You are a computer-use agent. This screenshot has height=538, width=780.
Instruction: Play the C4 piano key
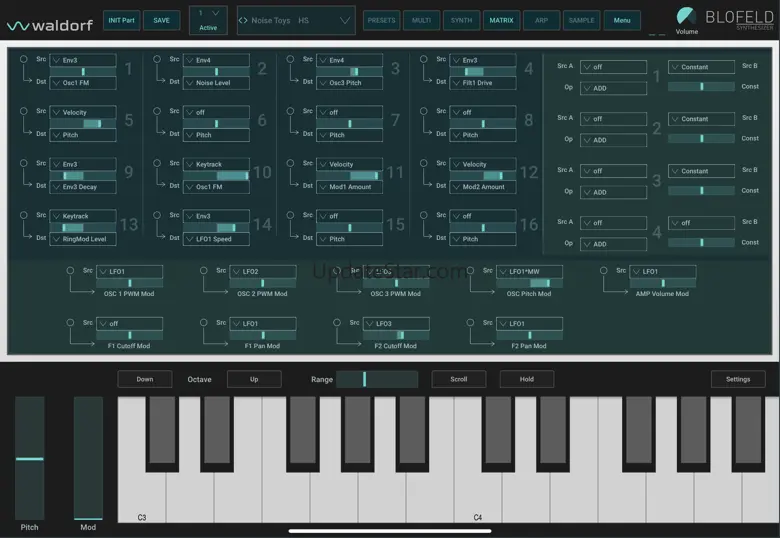[x=478, y=497]
